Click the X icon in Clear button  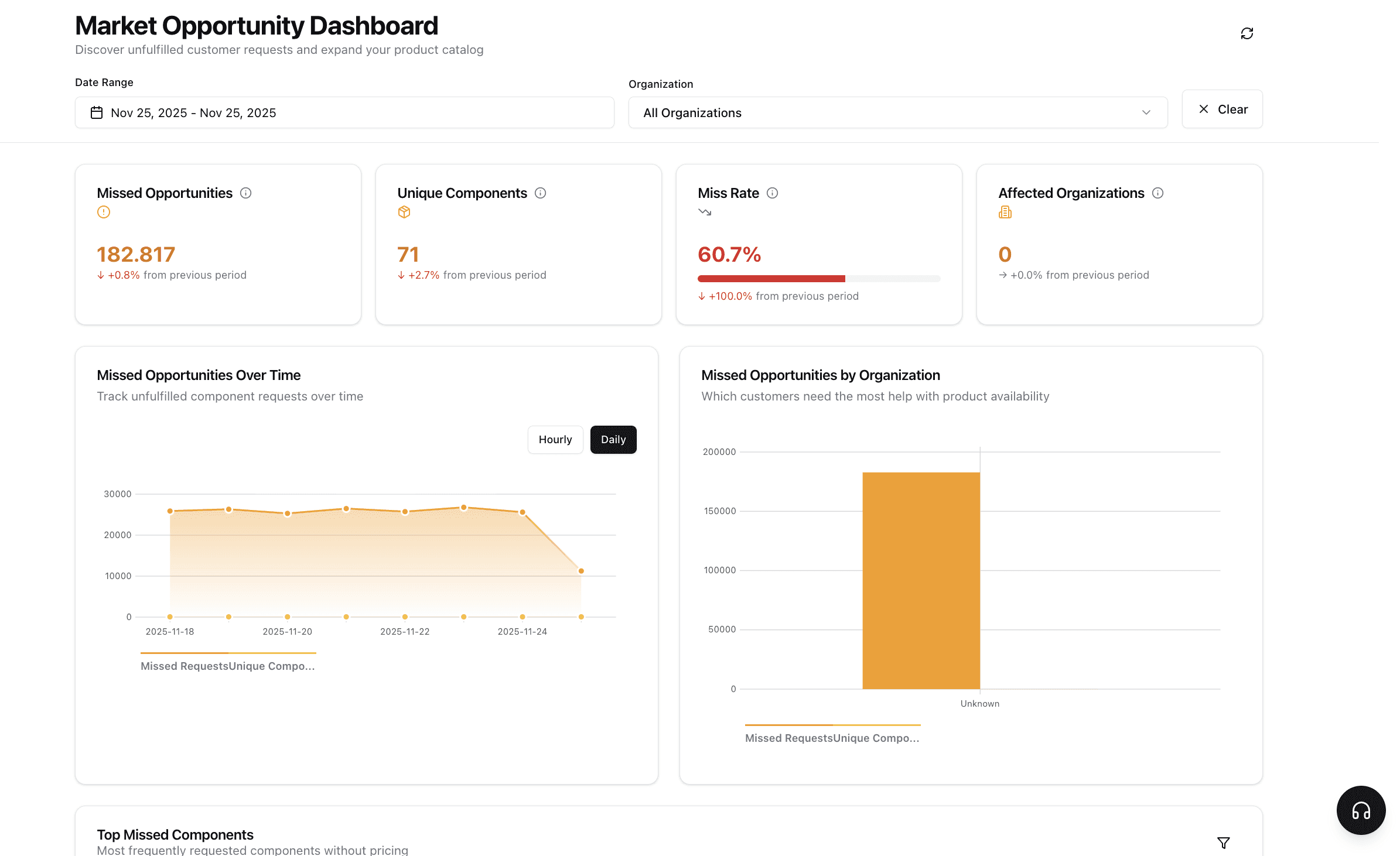point(1204,109)
